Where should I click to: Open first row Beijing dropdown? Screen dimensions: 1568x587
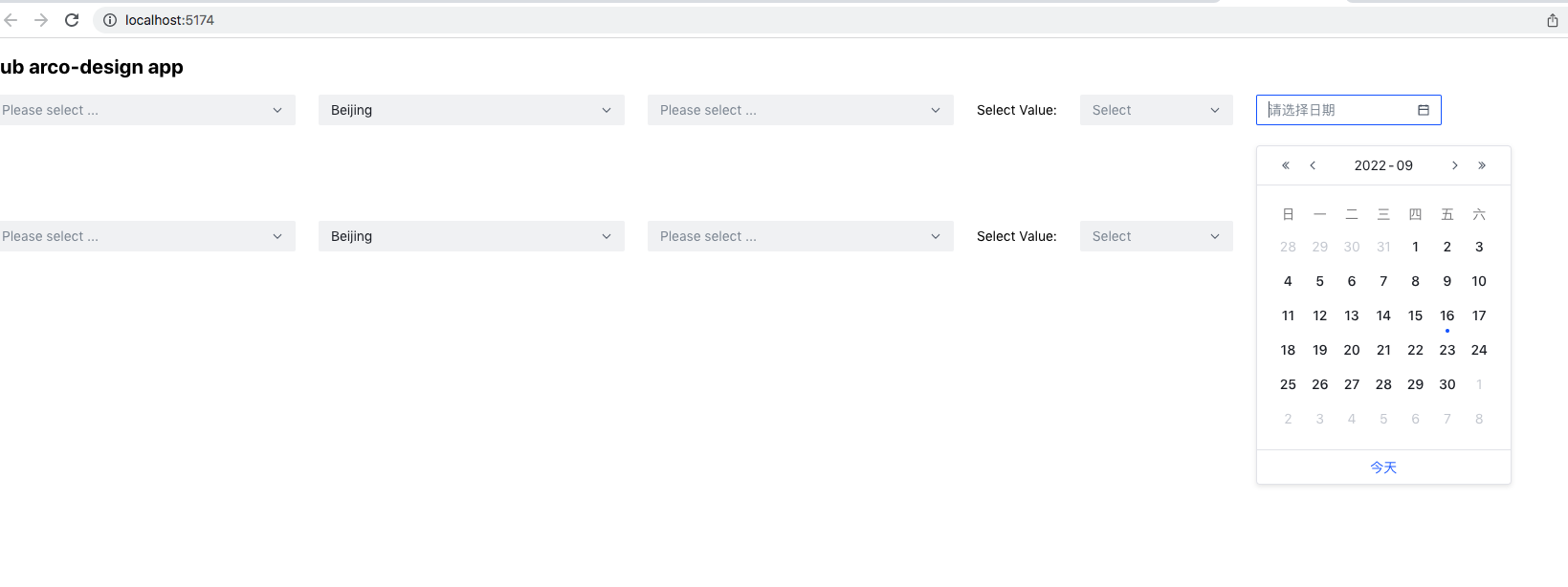click(x=472, y=110)
